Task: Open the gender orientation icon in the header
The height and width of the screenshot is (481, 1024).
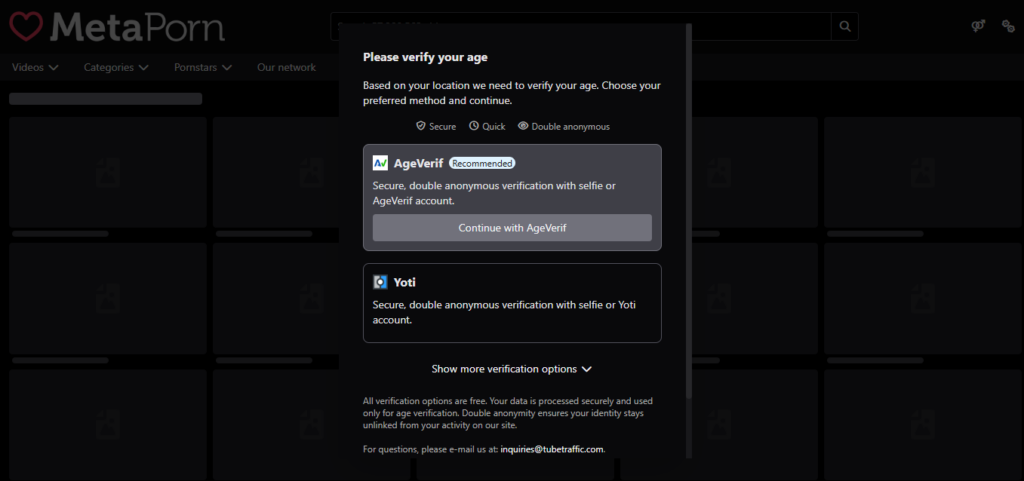Action: tap(978, 27)
